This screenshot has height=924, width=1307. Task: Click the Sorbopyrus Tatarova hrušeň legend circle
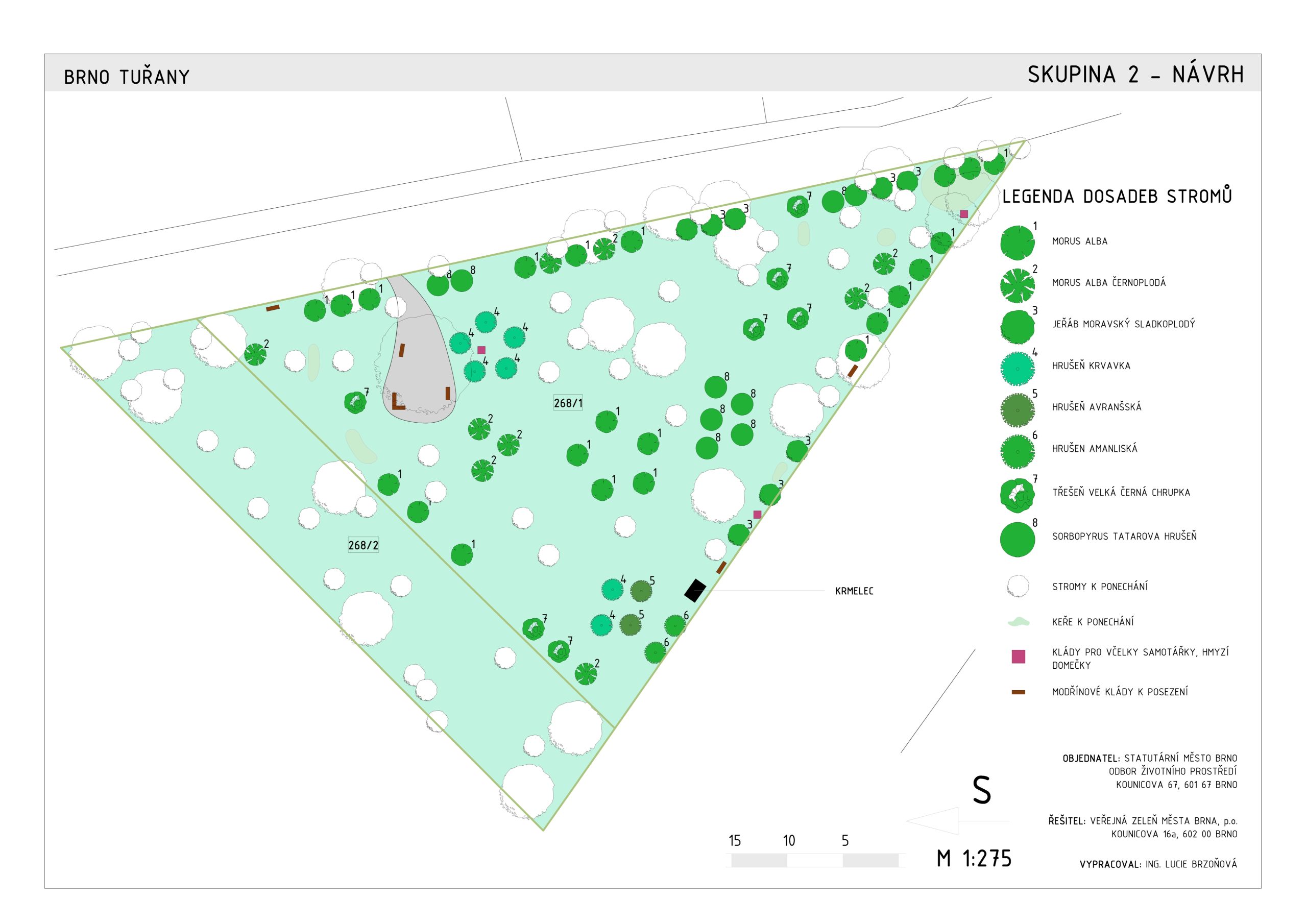1017,539
